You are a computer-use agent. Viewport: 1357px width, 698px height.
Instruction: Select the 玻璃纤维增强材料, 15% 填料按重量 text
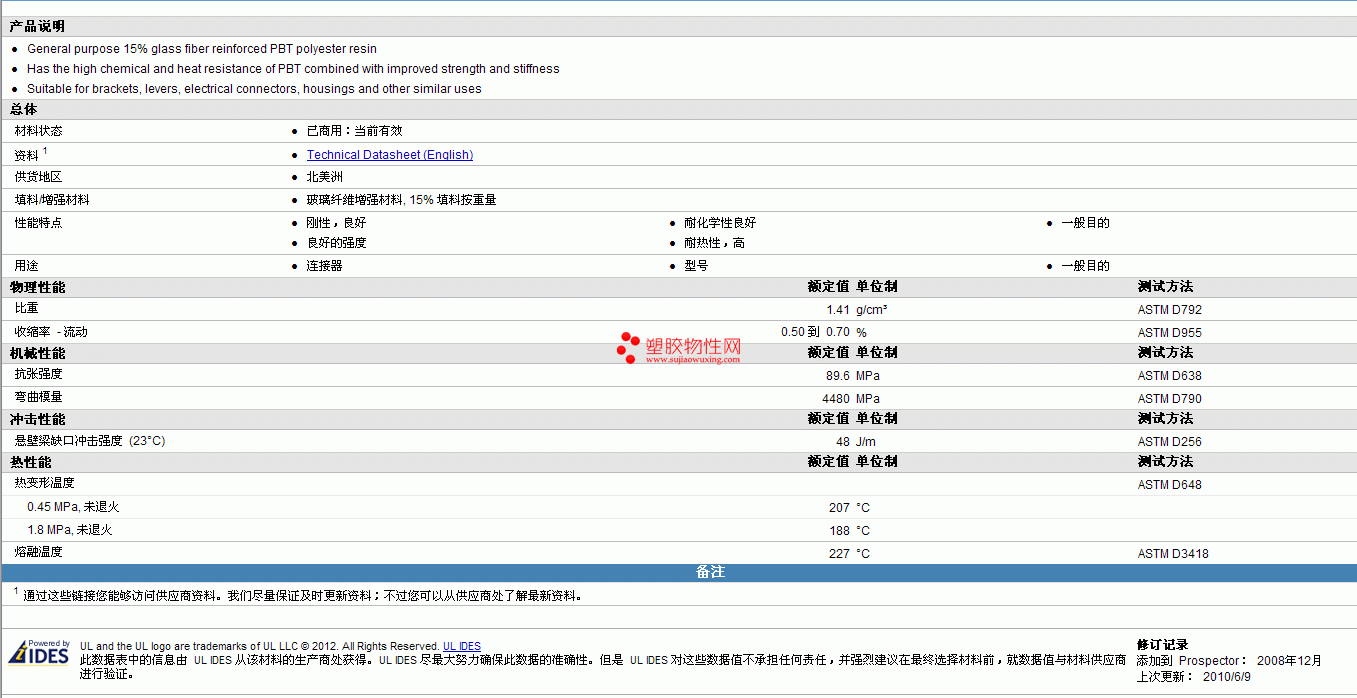(402, 200)
